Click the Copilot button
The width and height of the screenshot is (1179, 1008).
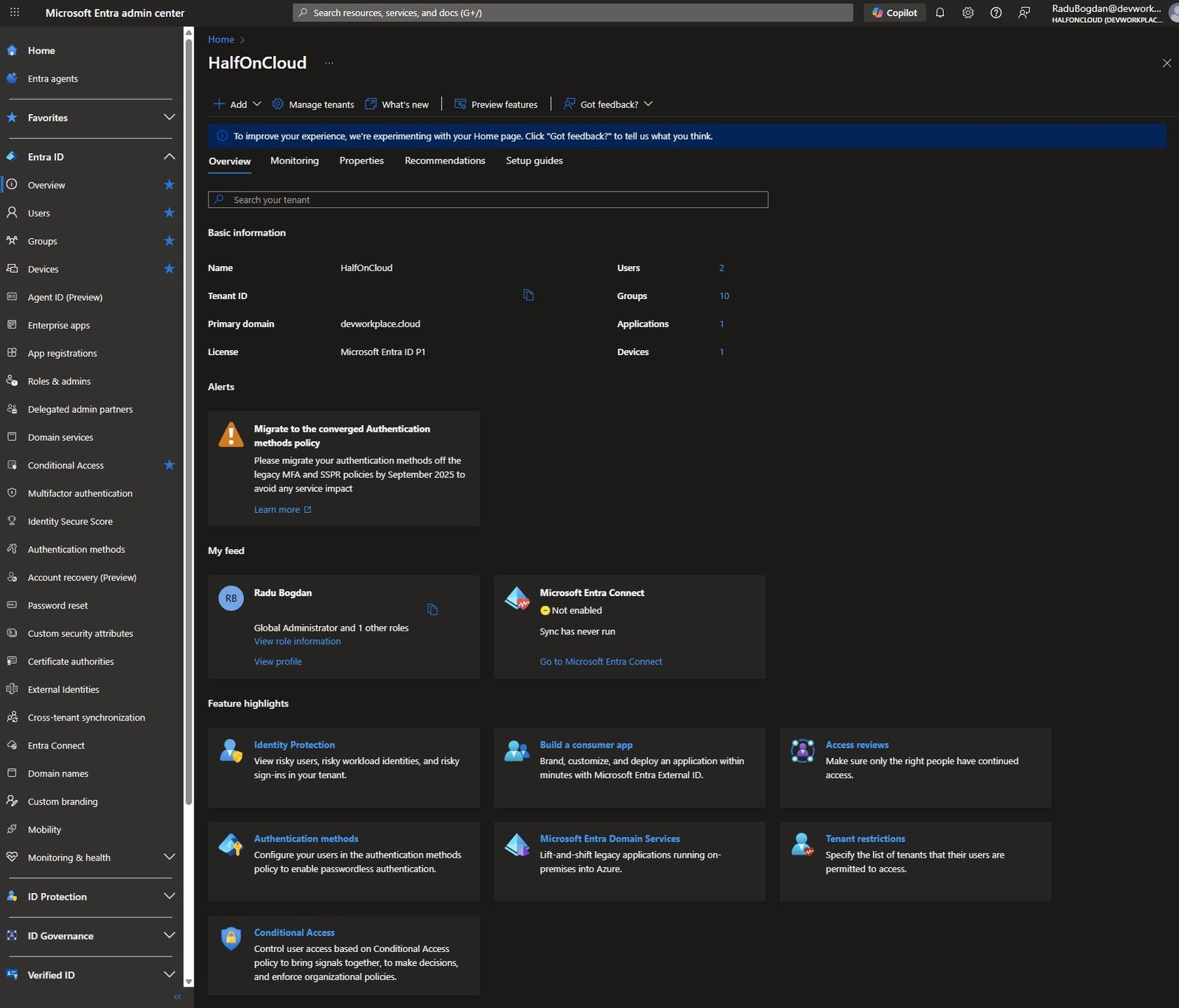895,13
